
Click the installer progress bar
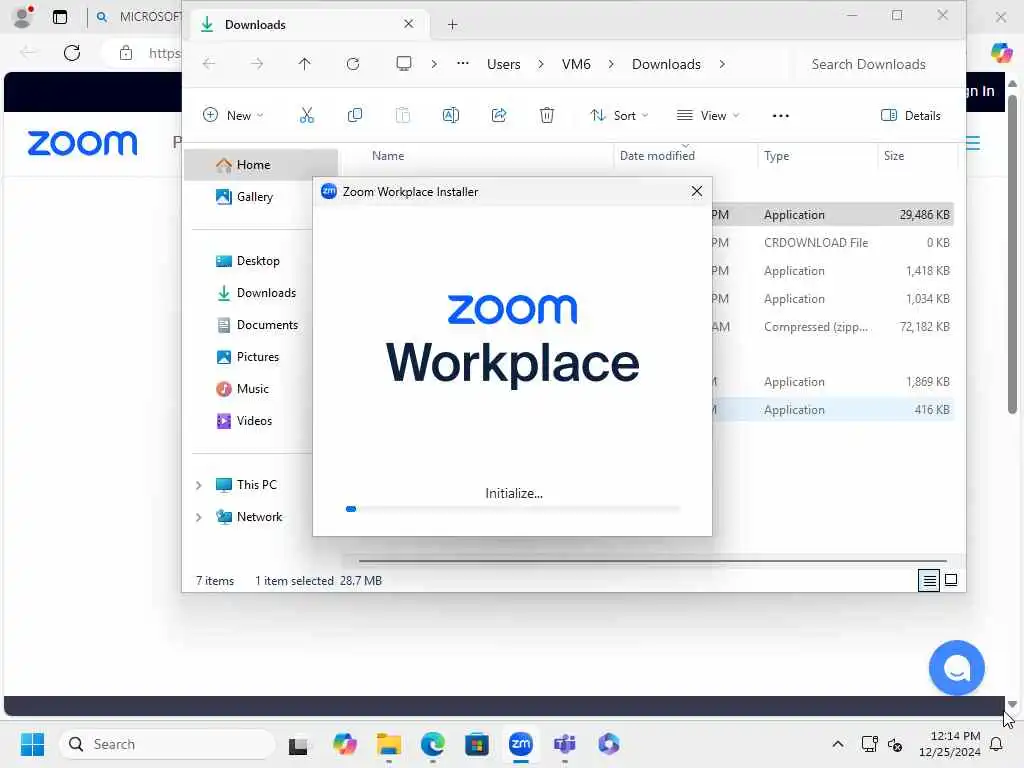513,509
